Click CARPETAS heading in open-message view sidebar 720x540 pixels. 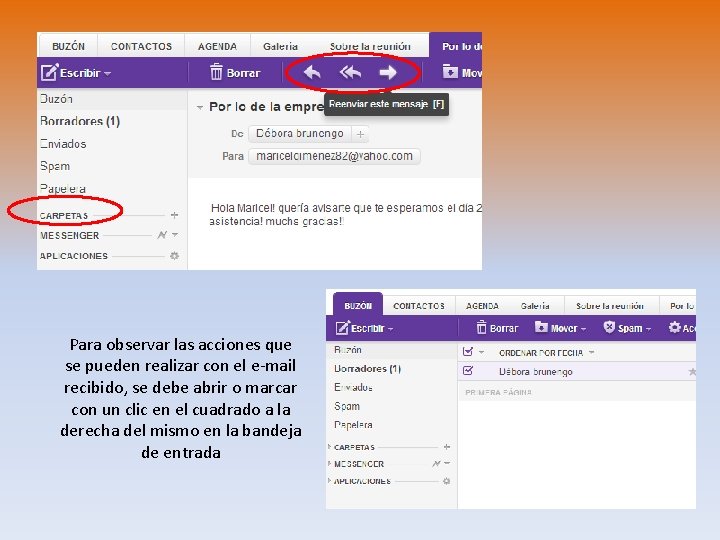pyautogui.click(x=64, y=215)
